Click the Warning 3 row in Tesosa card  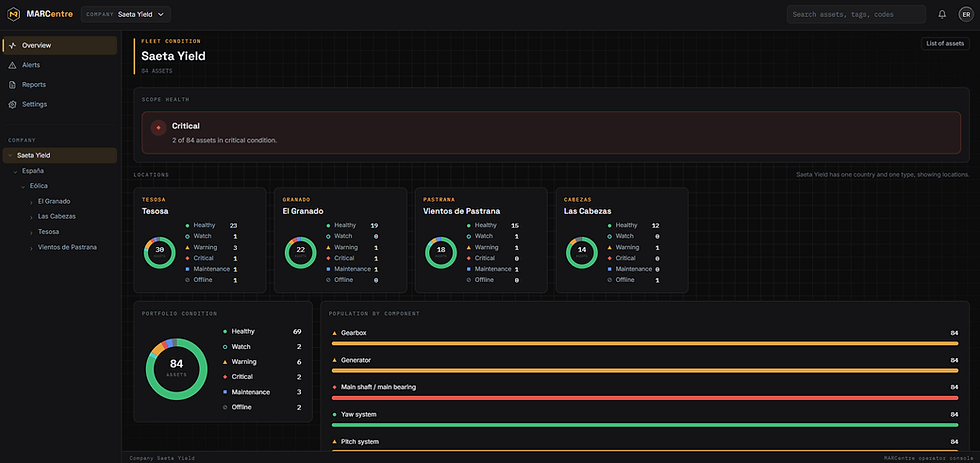(x=211, y=247)
